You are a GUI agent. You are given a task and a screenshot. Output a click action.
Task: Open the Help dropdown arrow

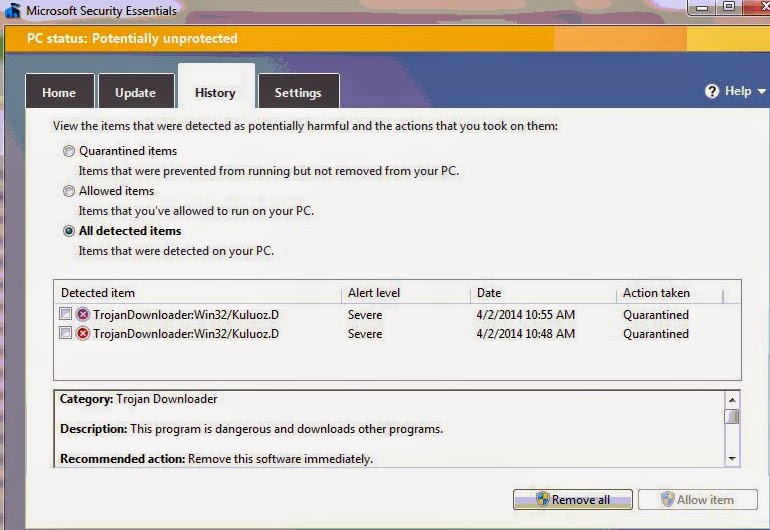(x=761, y=91)
